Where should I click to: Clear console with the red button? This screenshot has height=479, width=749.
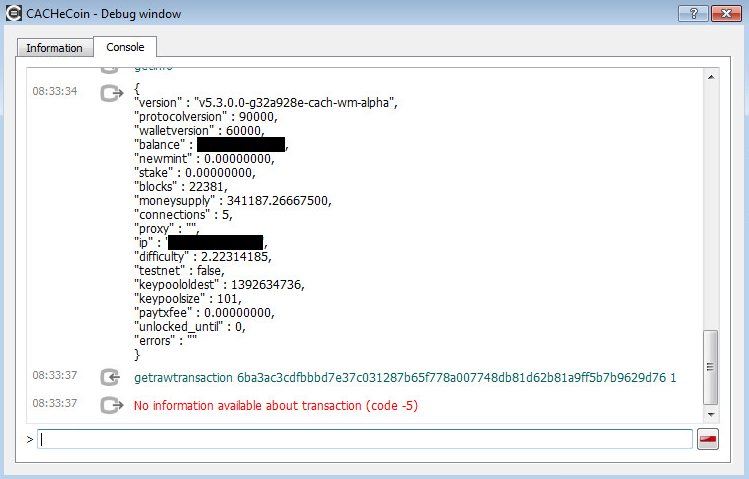(x=707, y=439)
